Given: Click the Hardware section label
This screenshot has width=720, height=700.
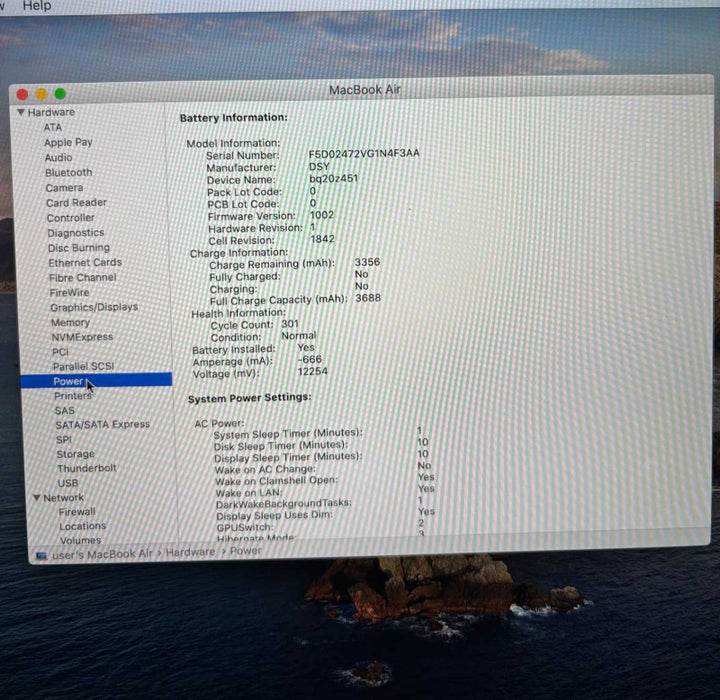Looking at the screenshot, I should click(51, 112).
